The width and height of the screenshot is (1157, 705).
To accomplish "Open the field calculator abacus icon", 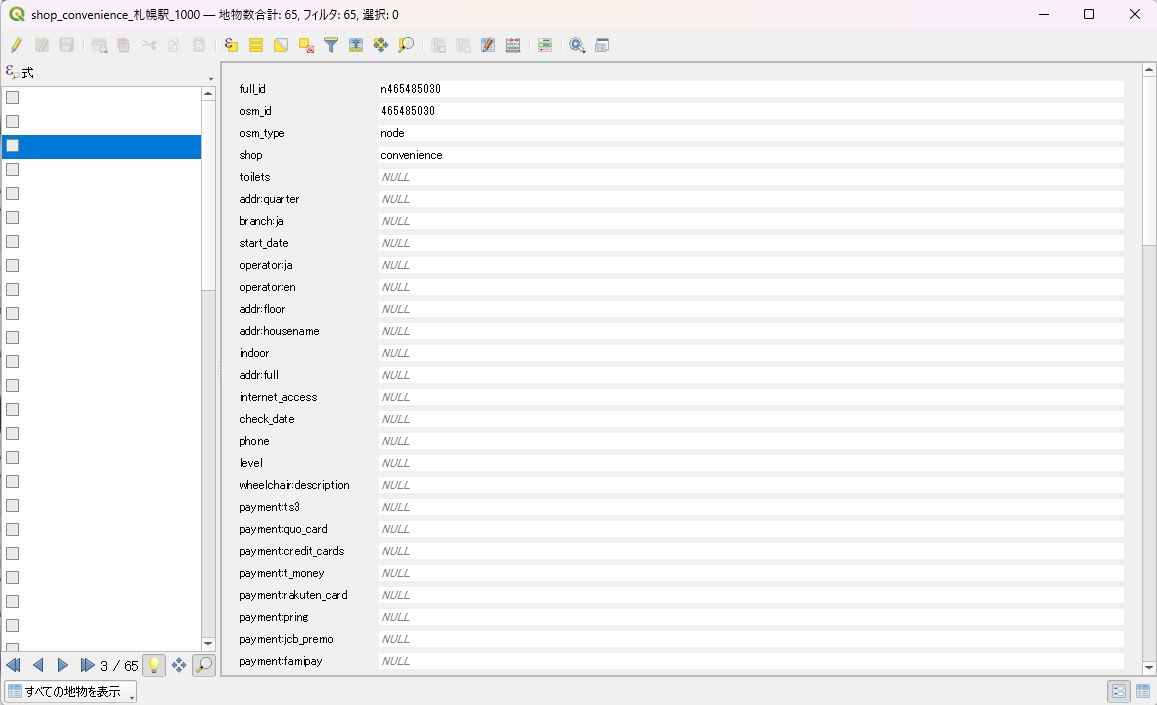I will click(513, 46).
